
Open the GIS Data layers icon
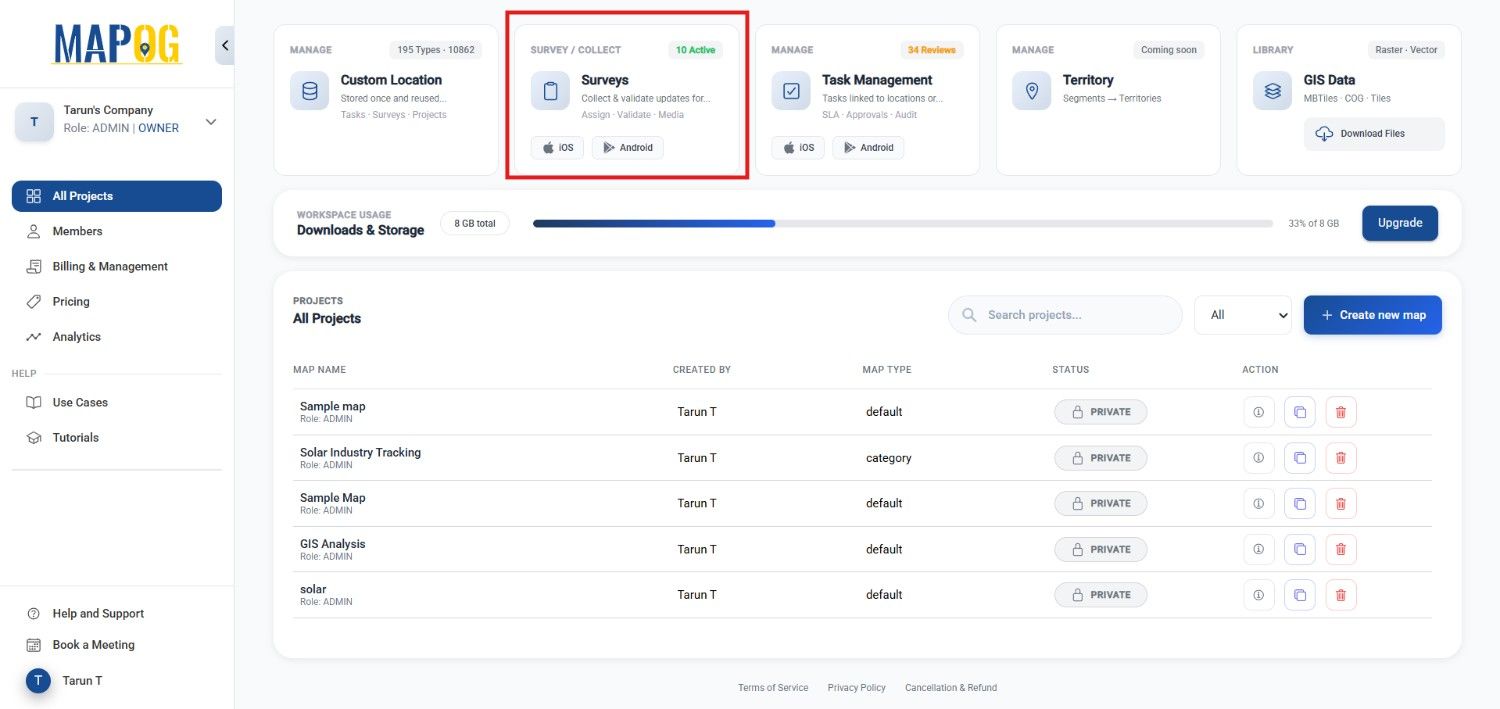1271,90
